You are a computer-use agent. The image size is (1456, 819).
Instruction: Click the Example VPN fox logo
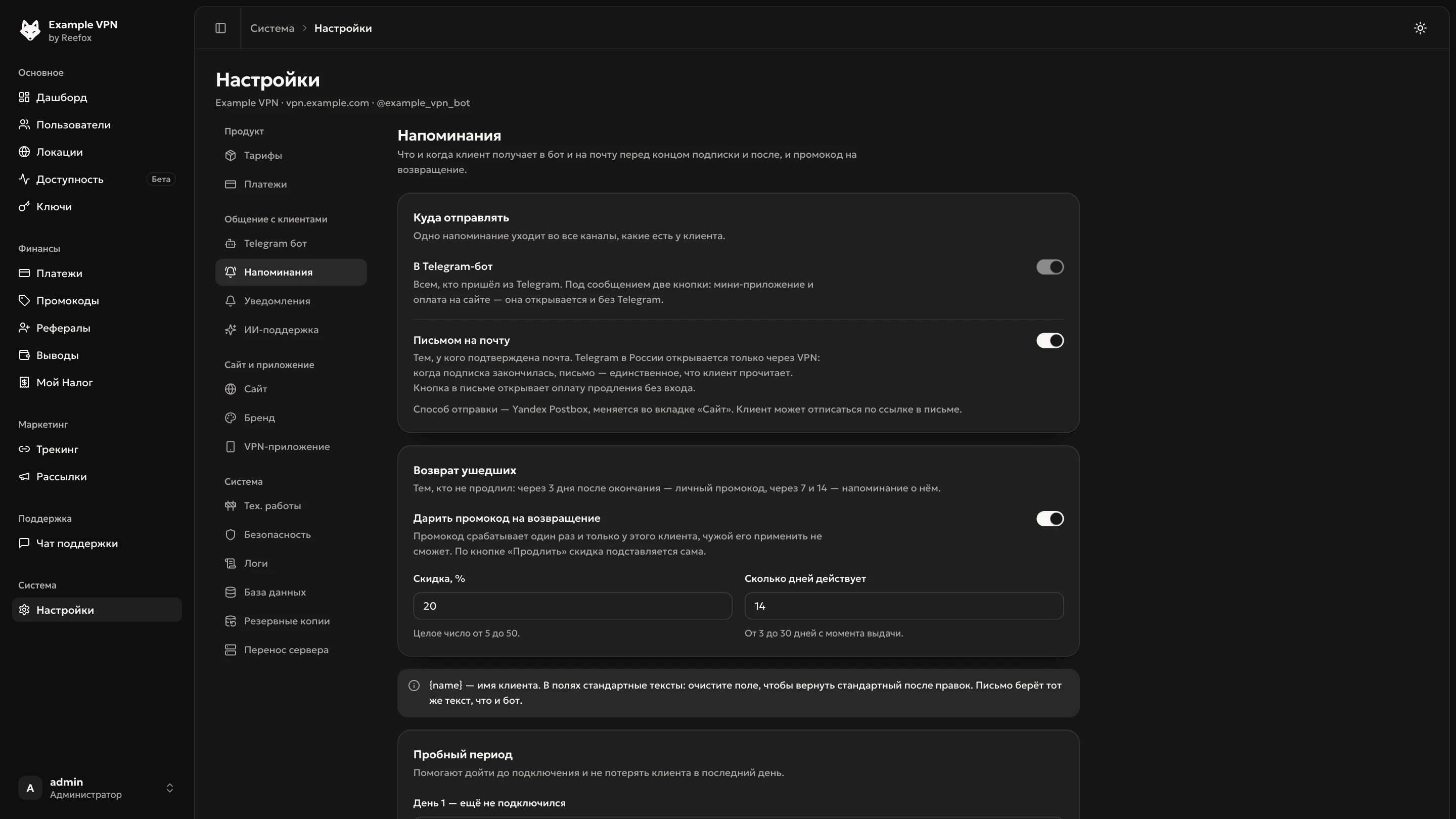[30, 30]
